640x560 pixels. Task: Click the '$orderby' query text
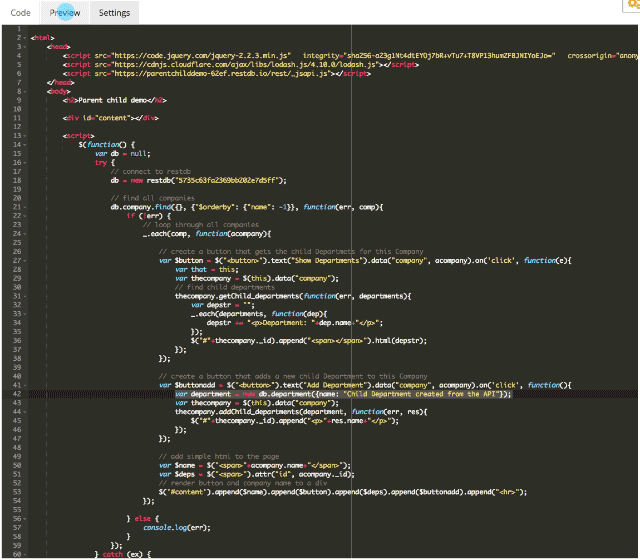coord(213,207)
